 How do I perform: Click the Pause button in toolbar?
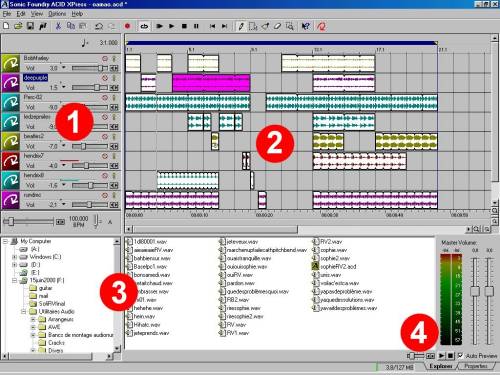pyautogui.click(x=196, y=26)
